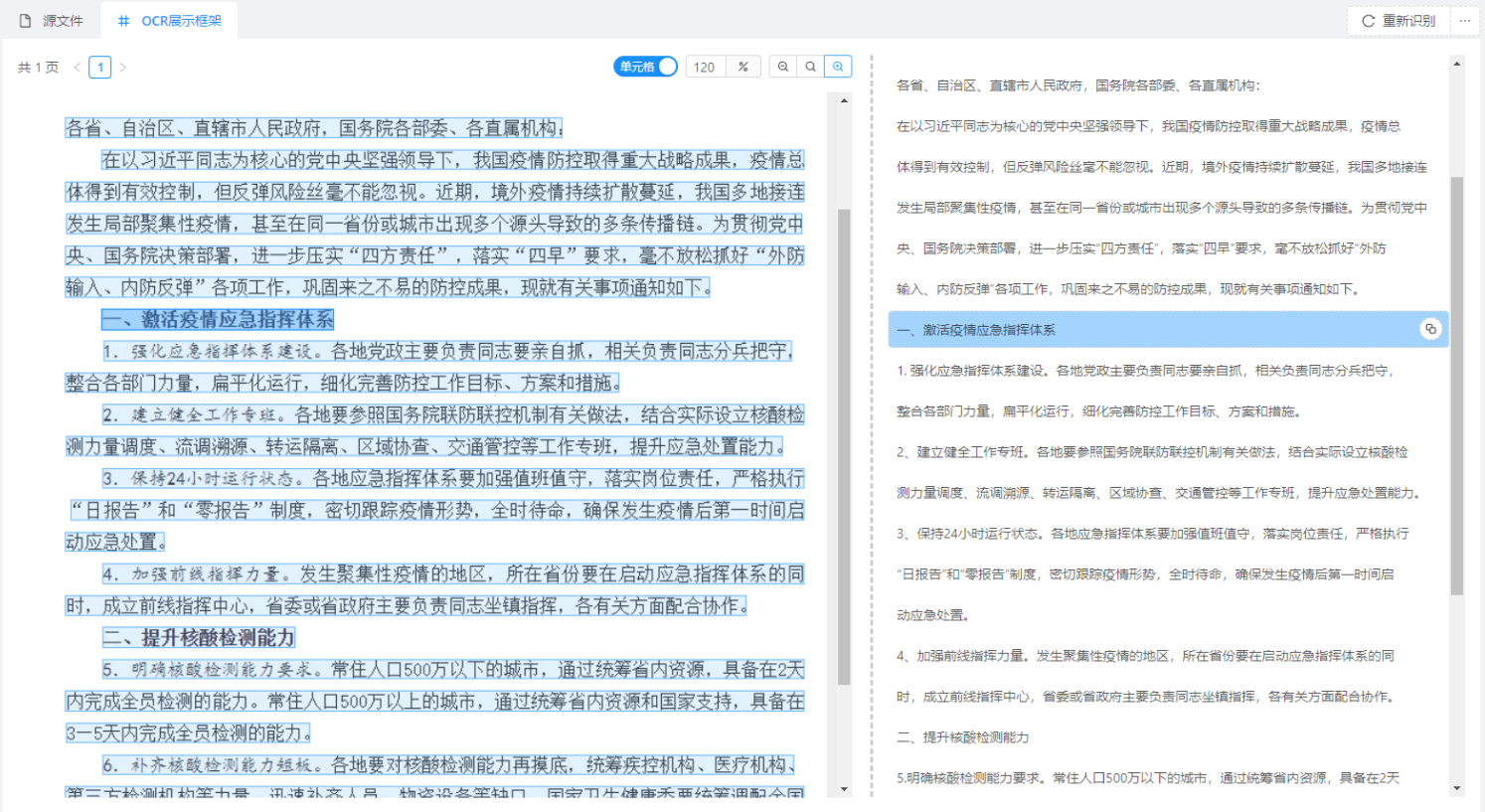Open the more options ellipsis menu
This screenshot has height=812, width=1485.
[x=1464, y=20]
